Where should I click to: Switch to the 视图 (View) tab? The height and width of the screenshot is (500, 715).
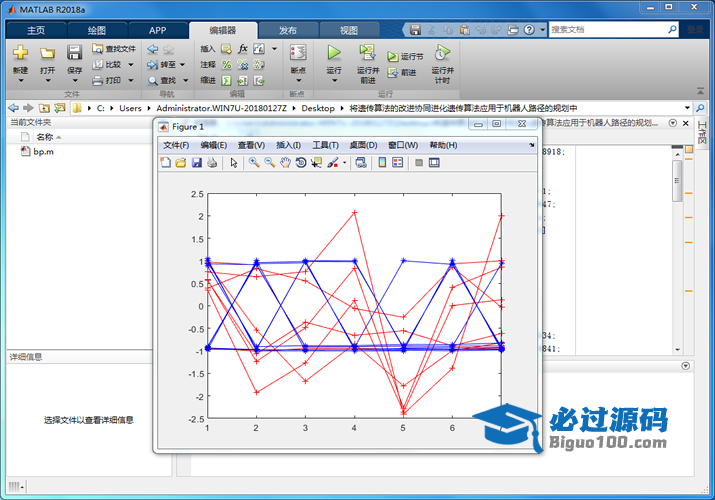point(349,31)
